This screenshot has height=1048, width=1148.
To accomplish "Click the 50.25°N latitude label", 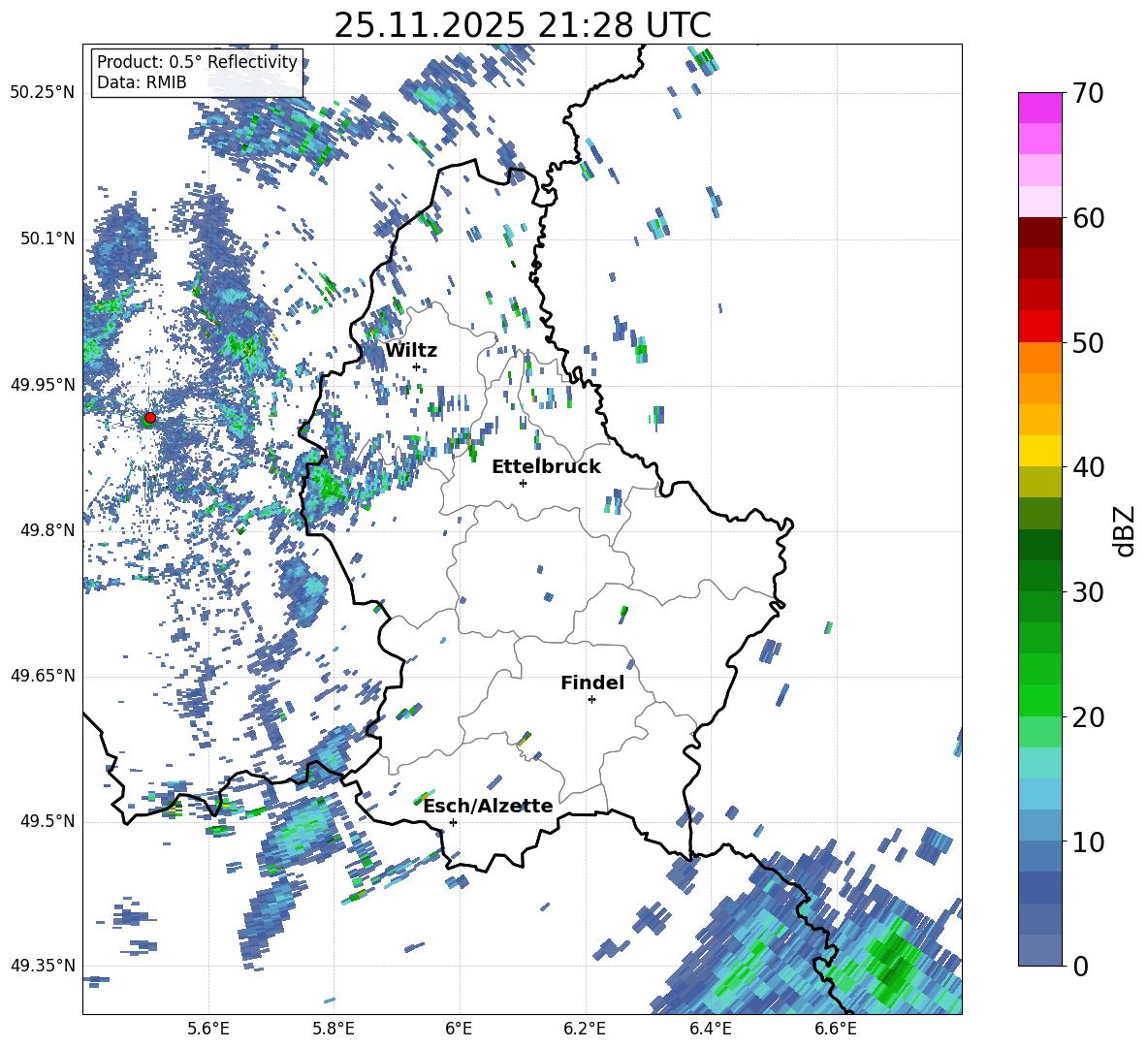I will [x=43, y=93].
